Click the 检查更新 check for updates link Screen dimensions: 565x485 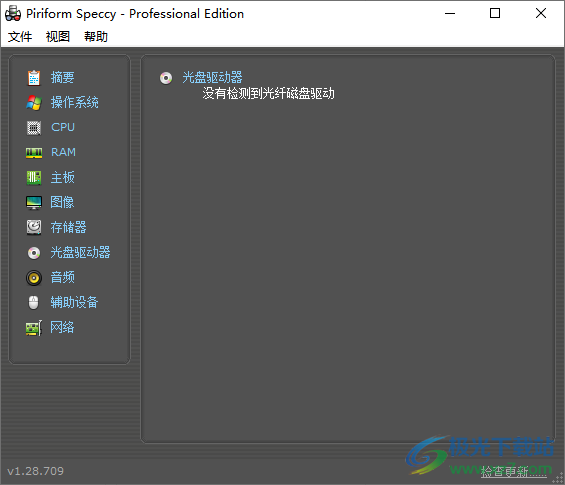click(514, 471)
